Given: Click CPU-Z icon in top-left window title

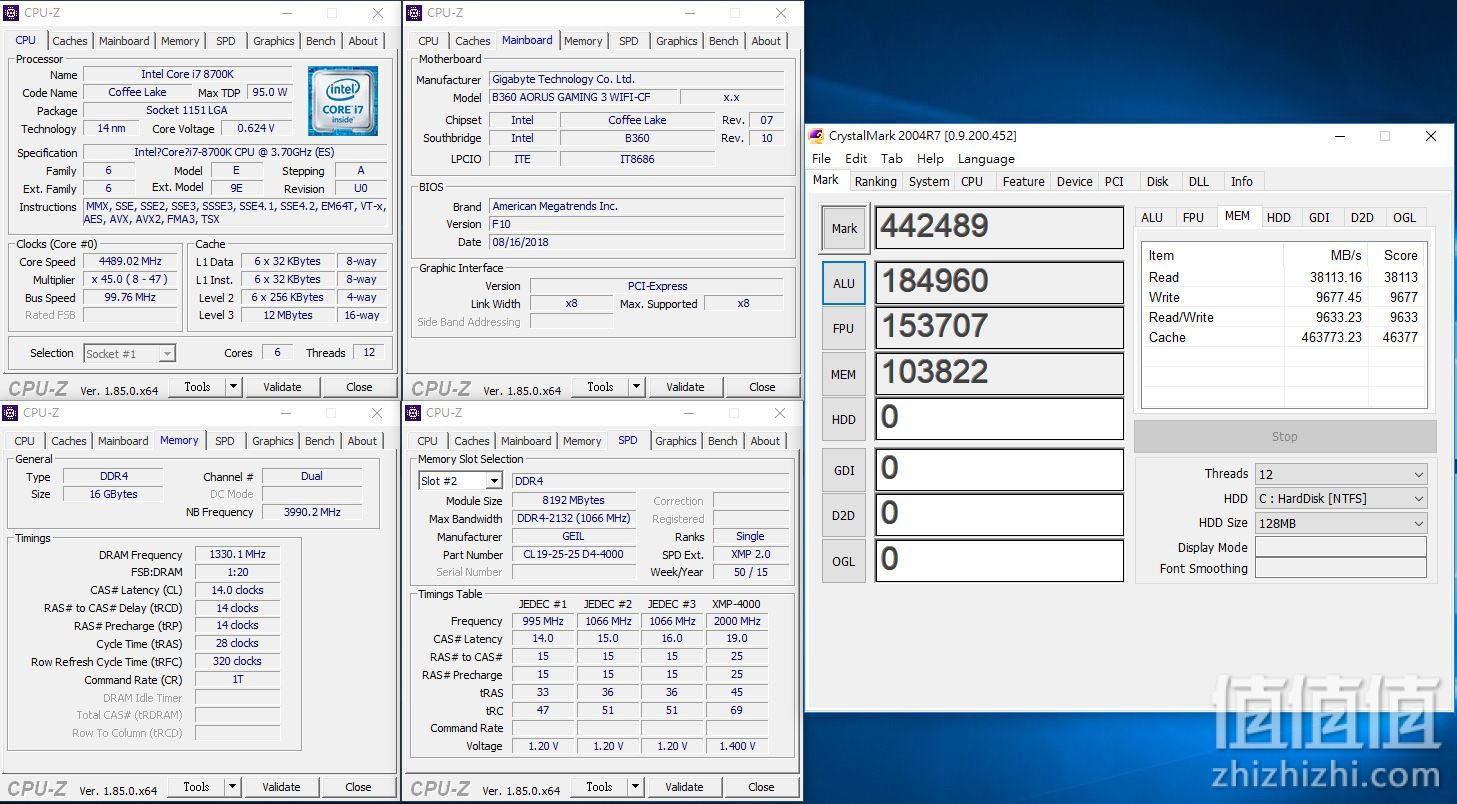Looking at the screenshot, I should (x=11, y=13).
